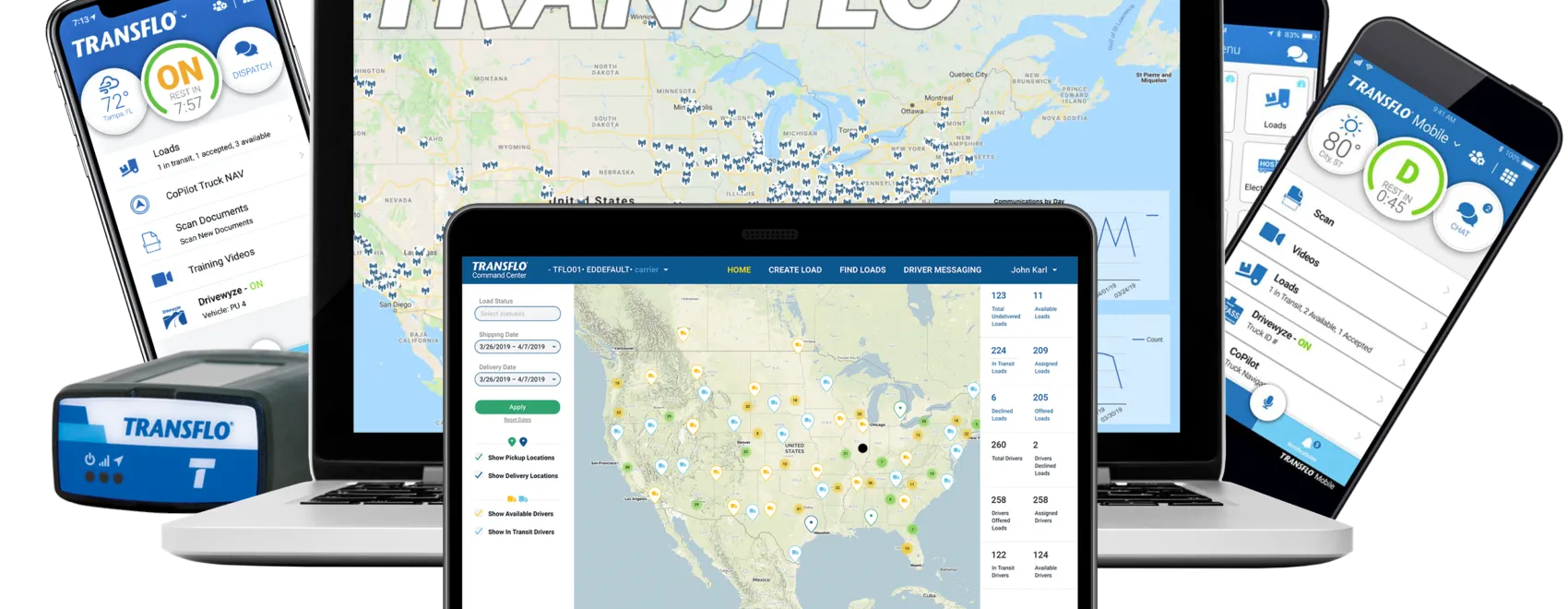
Task: Click the 123 Total Undelivered Loads stat
Action: [x=1005, y=309]
